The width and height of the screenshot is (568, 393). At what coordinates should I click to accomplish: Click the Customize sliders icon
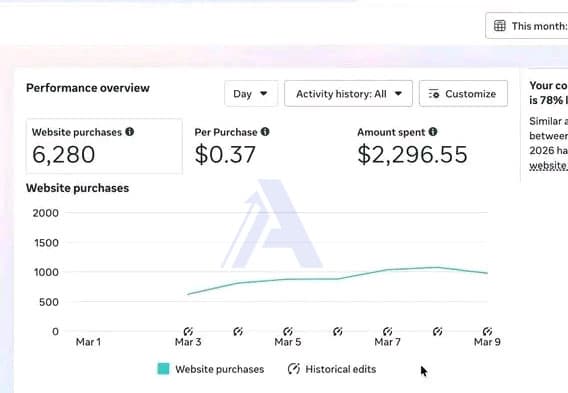coord(434,94)
